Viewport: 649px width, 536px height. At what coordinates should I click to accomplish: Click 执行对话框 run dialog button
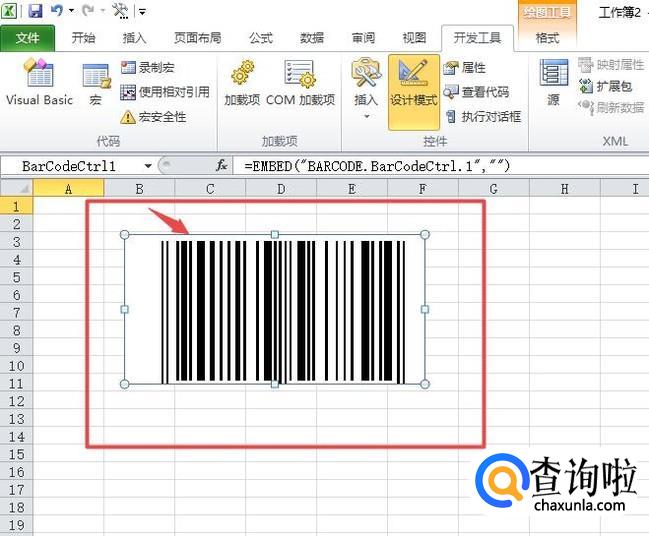482,117
